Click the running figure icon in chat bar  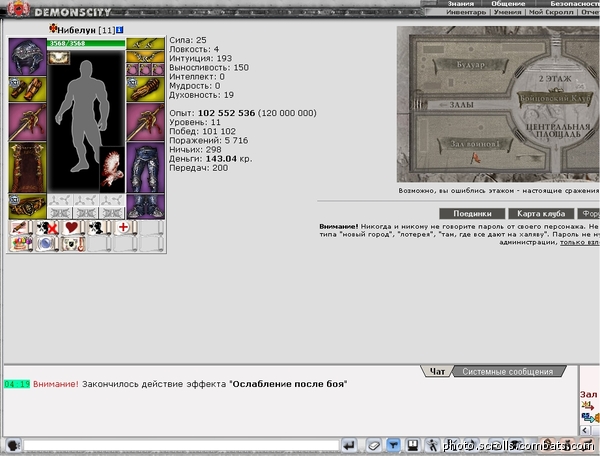coord(432,446)
